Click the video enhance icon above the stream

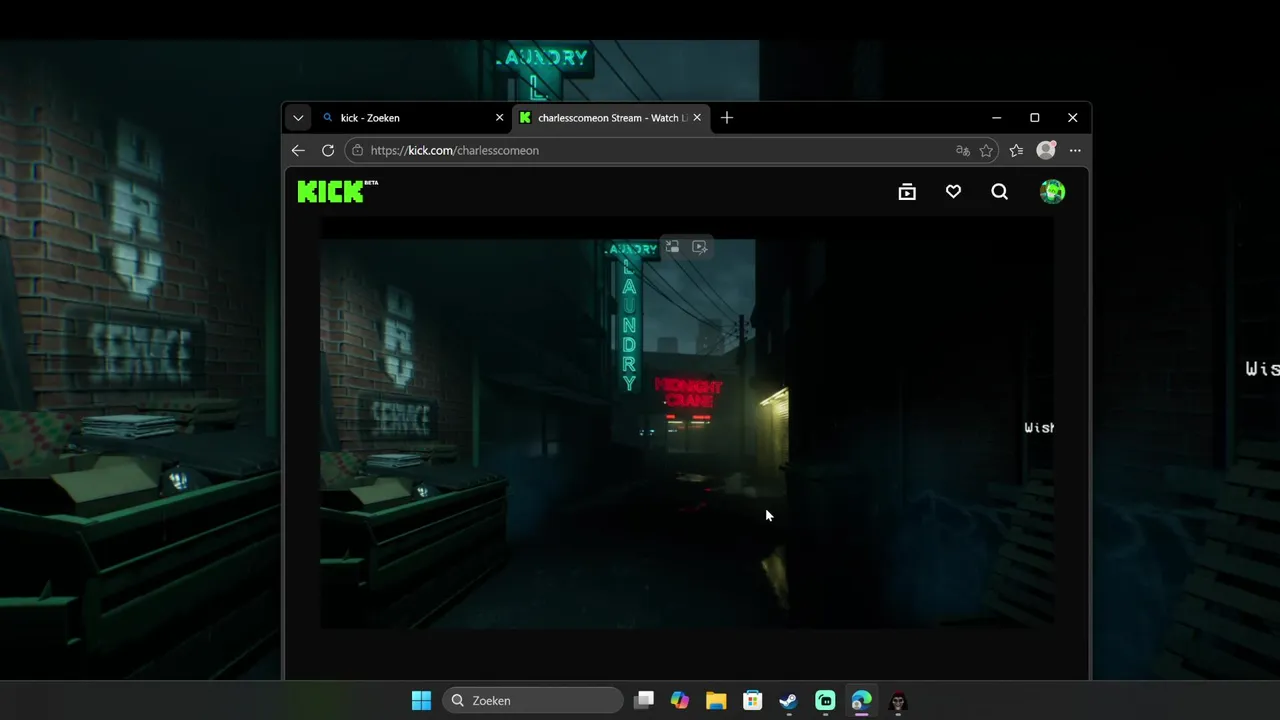pos(700,247)
